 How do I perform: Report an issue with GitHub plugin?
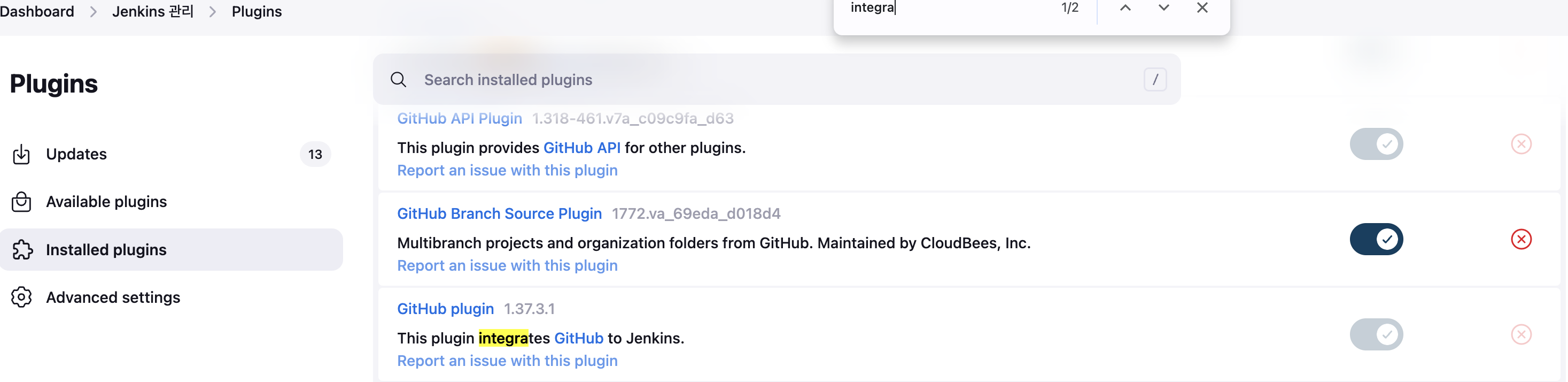coord(507,361)
